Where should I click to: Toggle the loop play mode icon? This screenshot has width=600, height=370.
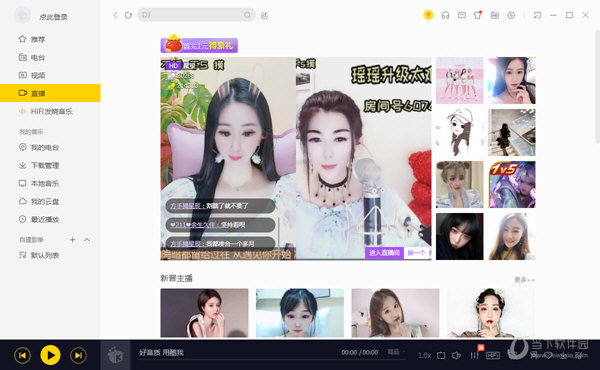[x=441, y=355]
